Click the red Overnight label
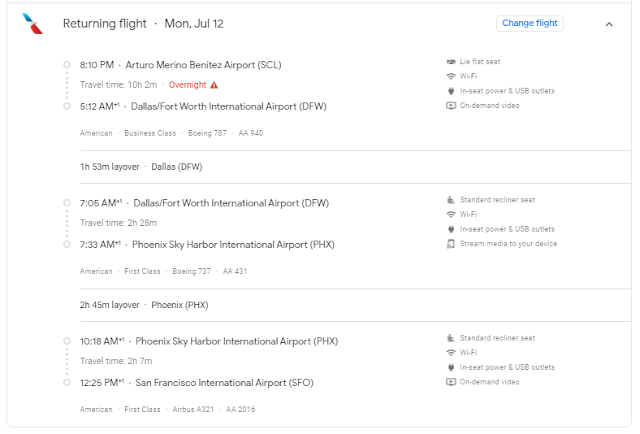 187,85
